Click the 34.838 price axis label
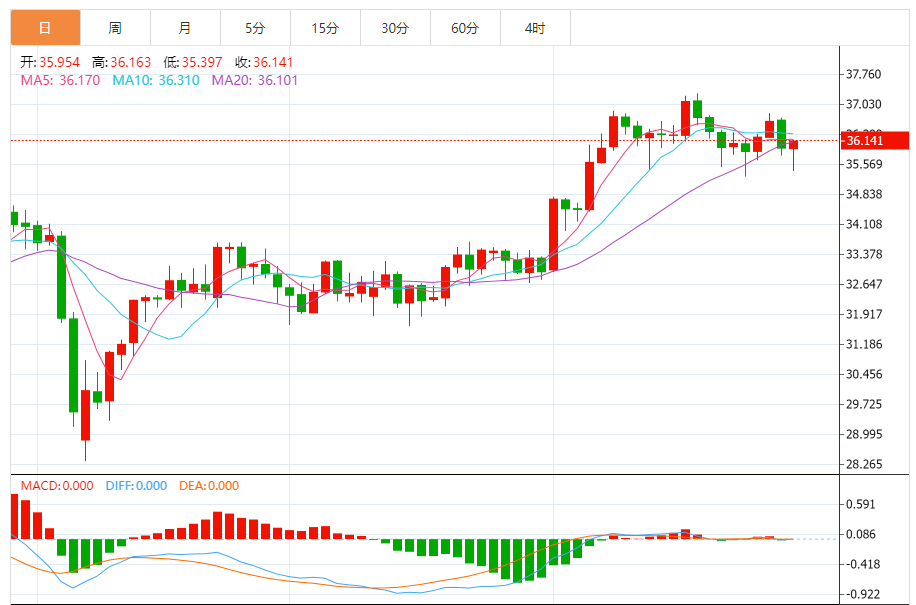 click(x=864, y=194)
